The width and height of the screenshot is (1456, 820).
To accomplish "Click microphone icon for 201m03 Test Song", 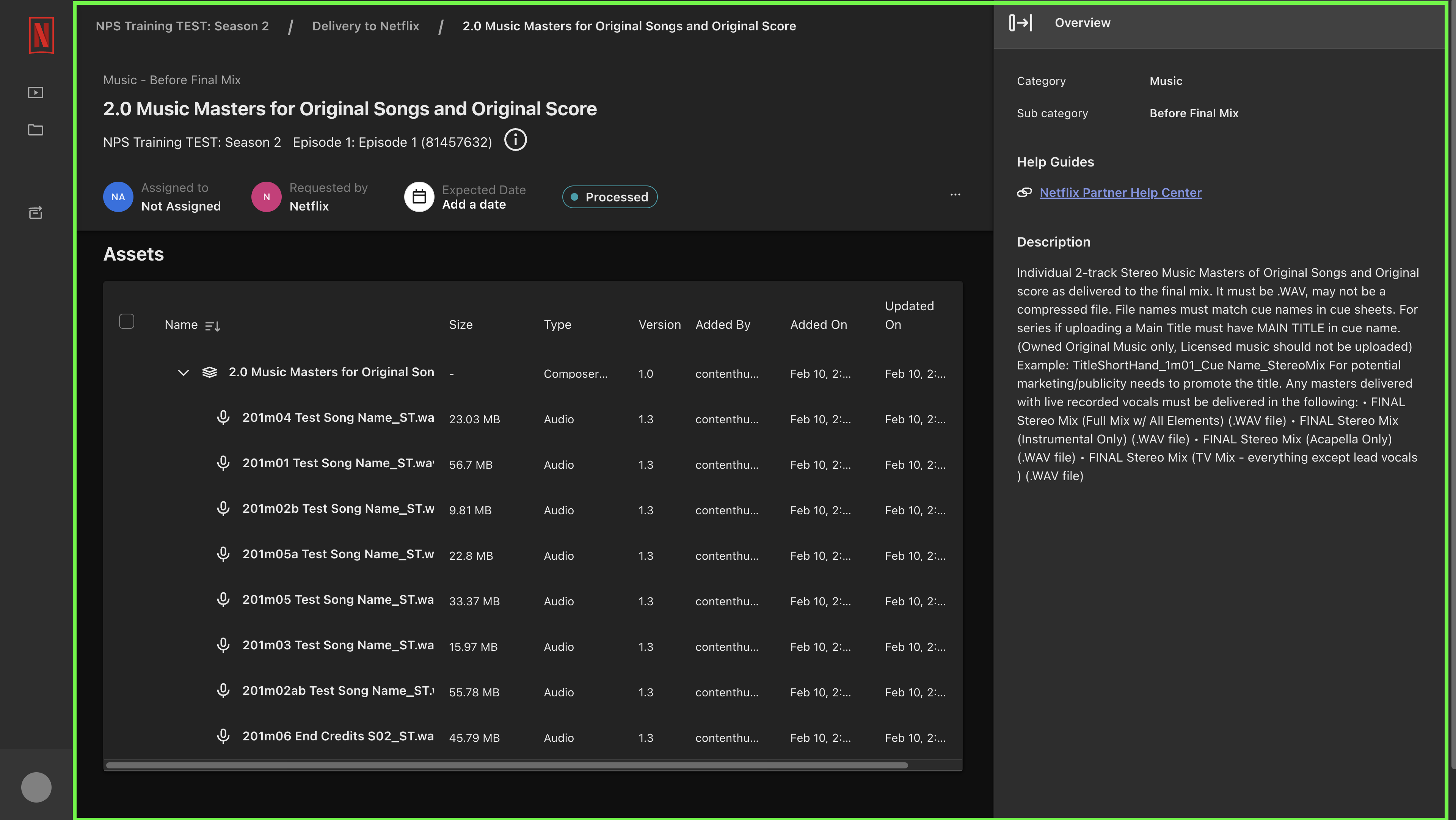I will coord(223,645).
